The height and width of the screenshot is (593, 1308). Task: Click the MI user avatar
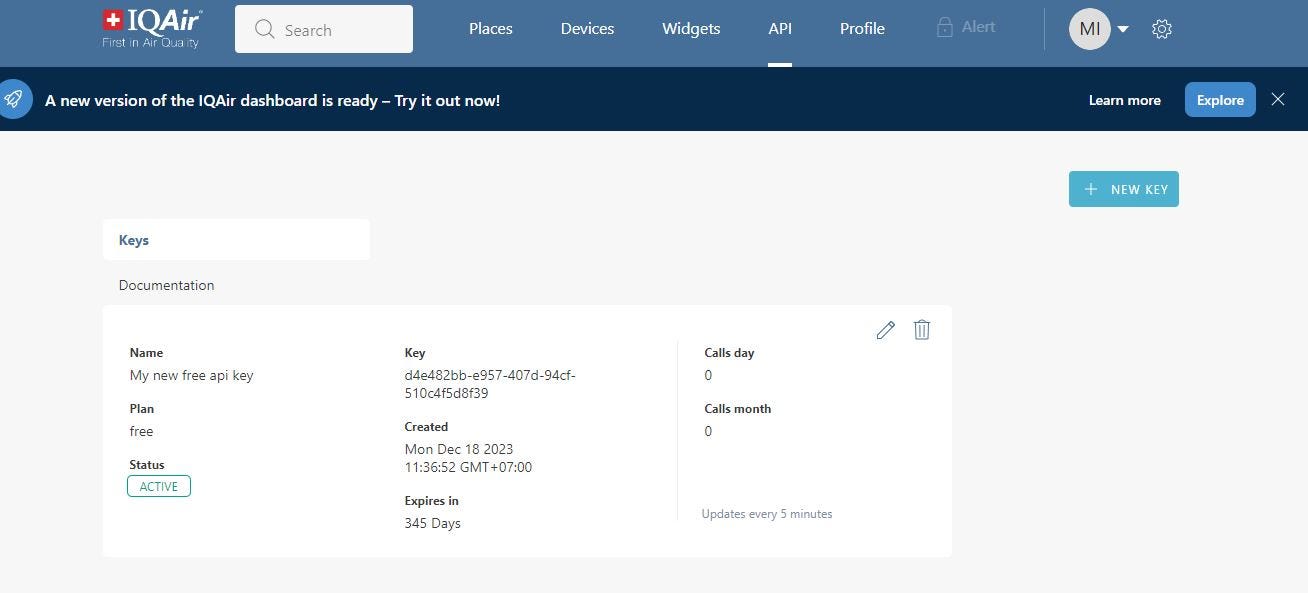pyautogui.click(x=1090, y=29)
